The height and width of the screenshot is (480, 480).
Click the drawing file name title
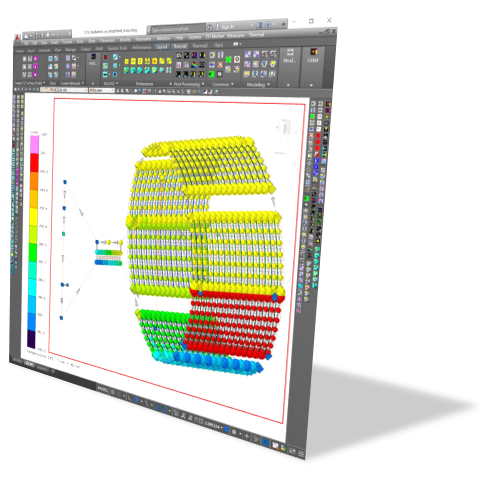110,31
